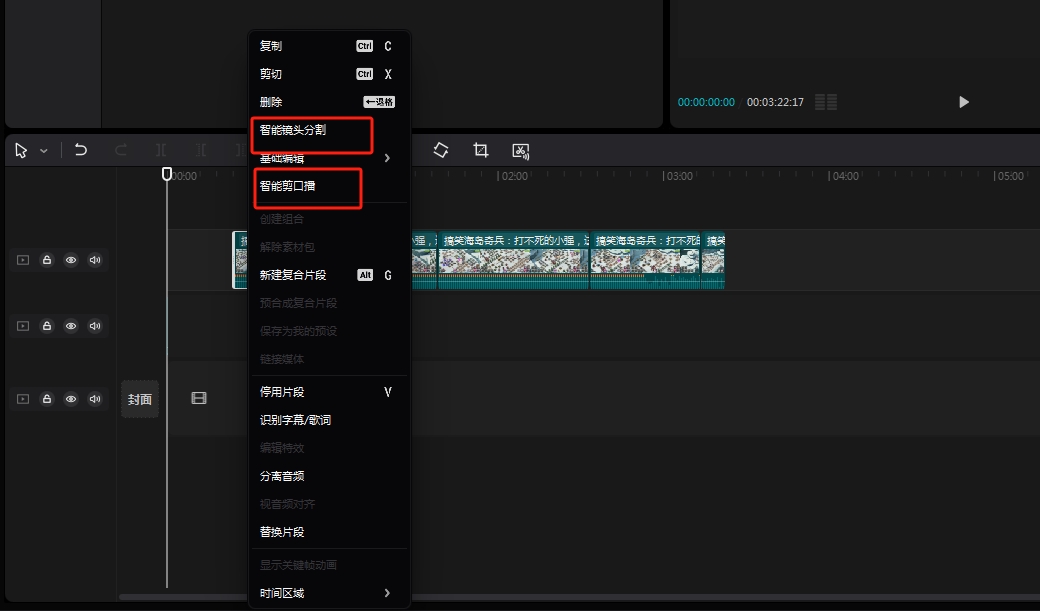Choose 新建复合片段 in the menu

coord(329,275)
